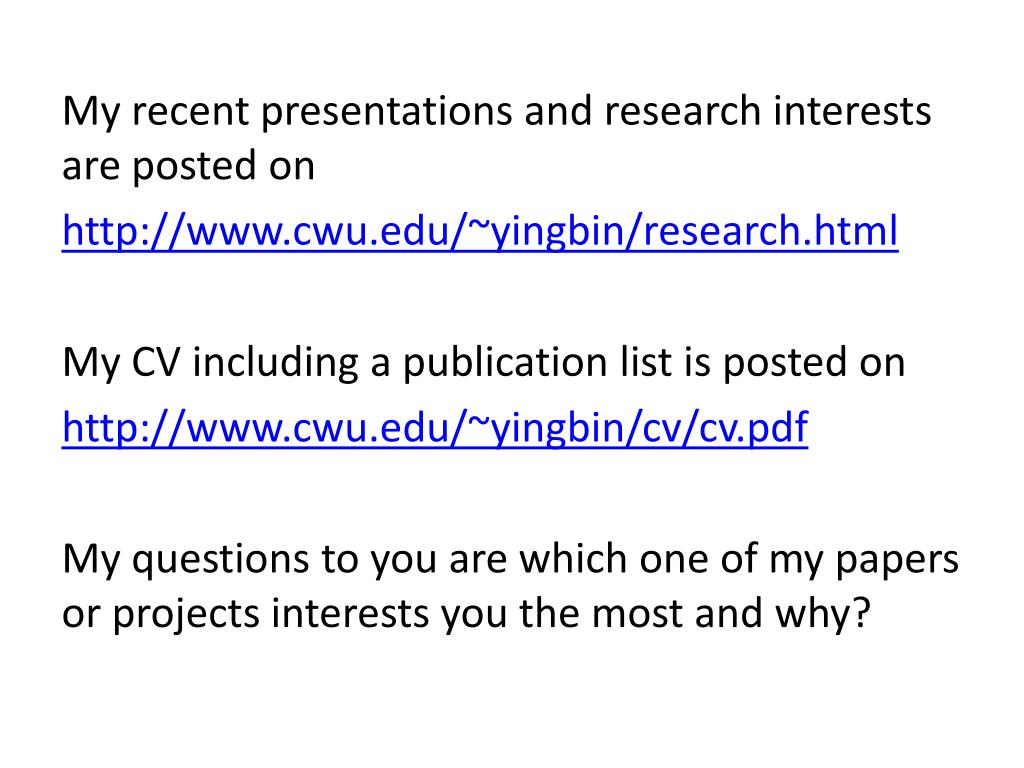Image resolution: width=1024 pixels, height=768 pixels.
Task: Click the word 'recent' in first sentence
Action: (191, 112)
